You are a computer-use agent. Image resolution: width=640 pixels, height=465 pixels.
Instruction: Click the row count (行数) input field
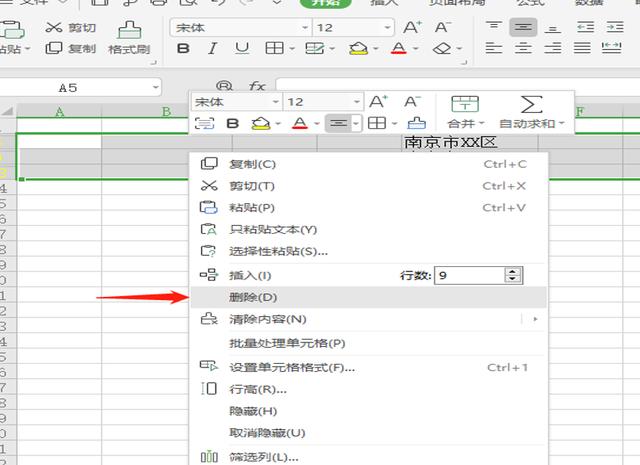click(470, 276)
